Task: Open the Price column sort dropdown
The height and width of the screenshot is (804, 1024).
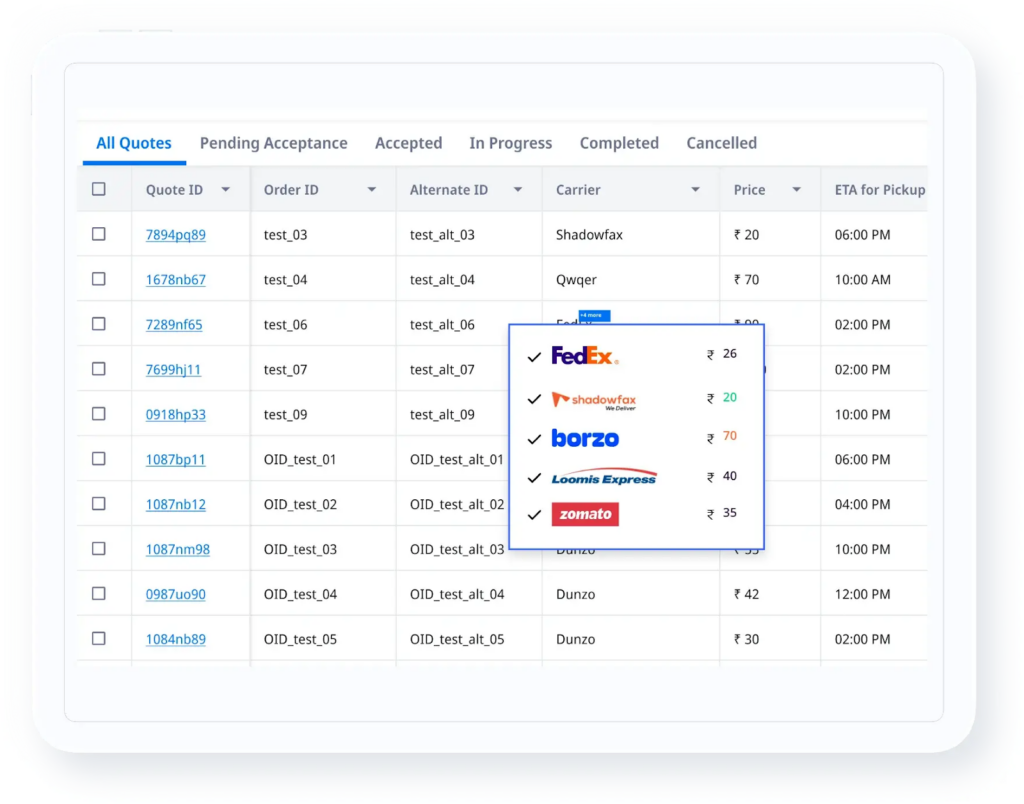Action: pyautogui.click(x=796, y=189)
